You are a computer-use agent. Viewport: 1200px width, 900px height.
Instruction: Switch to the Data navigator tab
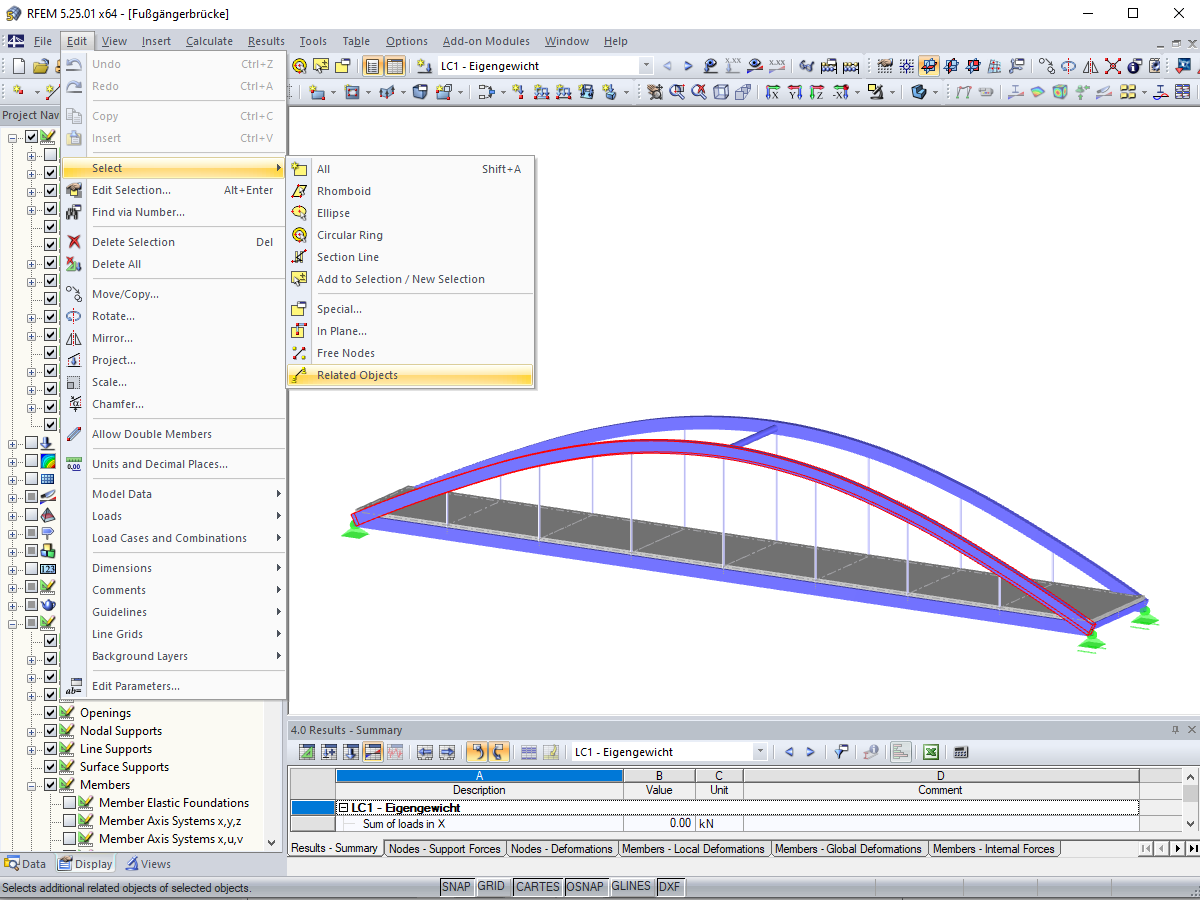[26, 864]
